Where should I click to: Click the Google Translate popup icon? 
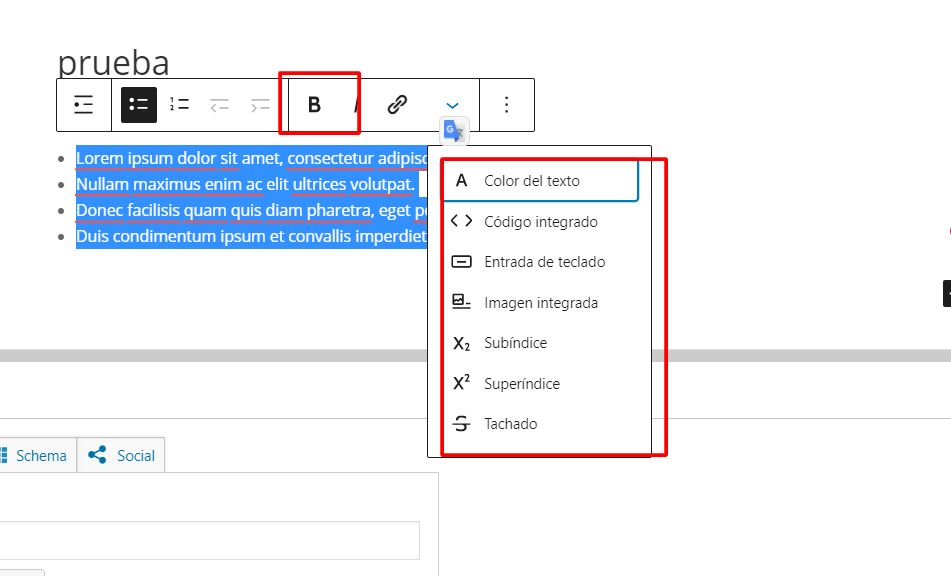(x=454, y=130)
